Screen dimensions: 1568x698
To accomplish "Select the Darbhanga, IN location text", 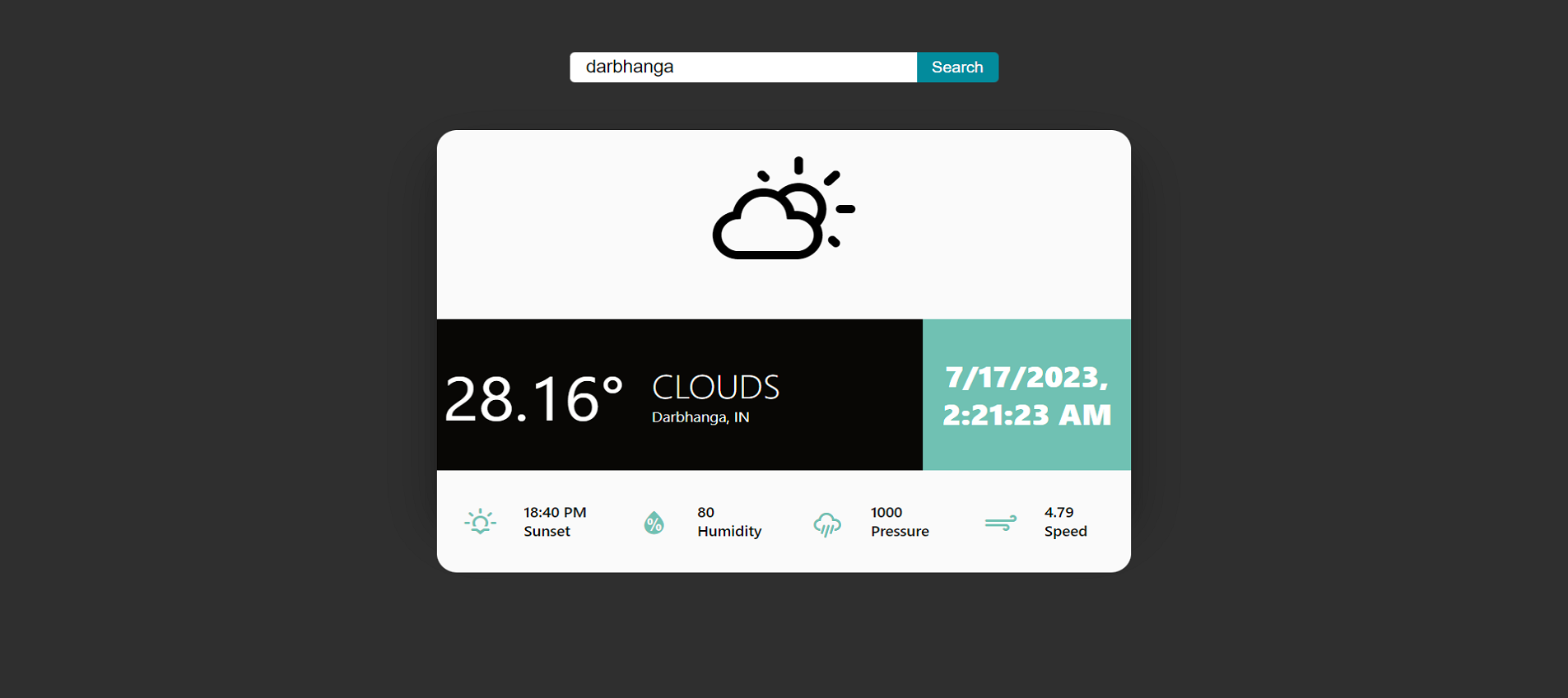I will pyautogui.click(x=700, y=417).
